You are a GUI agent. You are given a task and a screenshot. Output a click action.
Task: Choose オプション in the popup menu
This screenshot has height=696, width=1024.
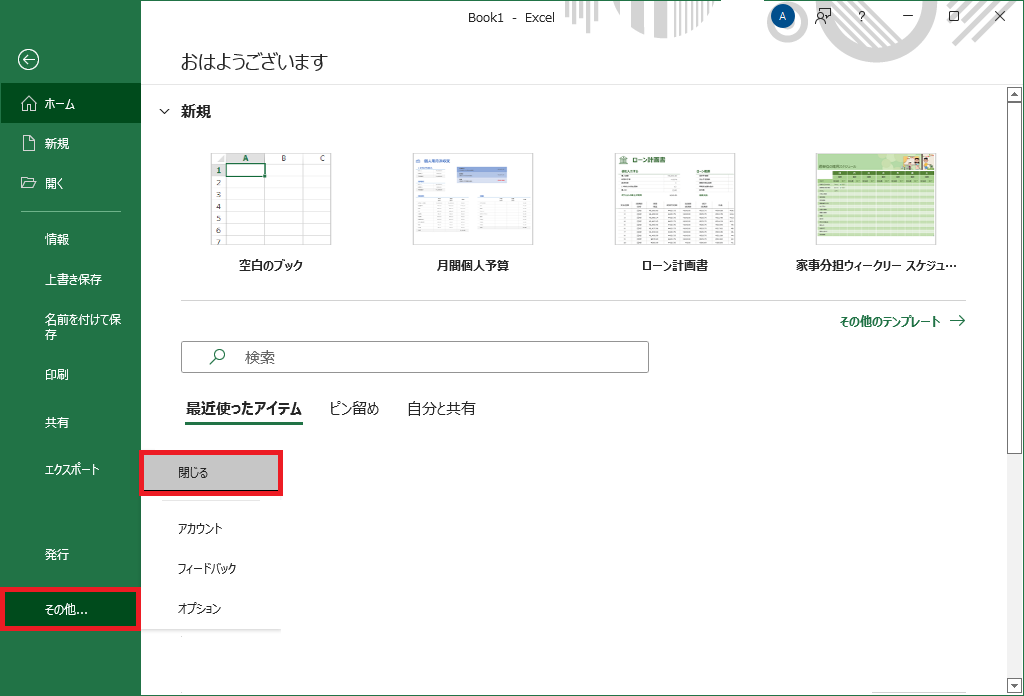[199, 608]
